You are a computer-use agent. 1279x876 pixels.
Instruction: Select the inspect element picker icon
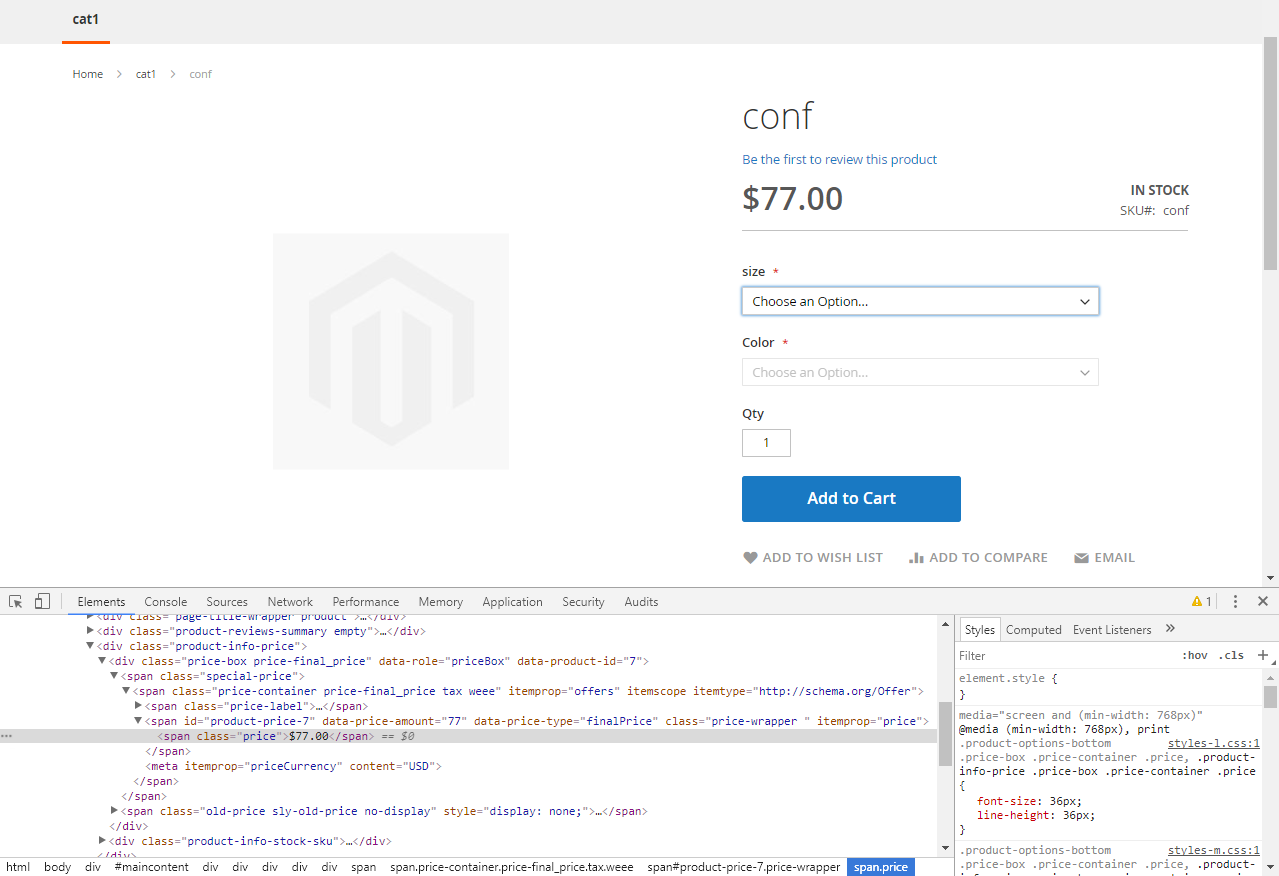pos(16,601)
